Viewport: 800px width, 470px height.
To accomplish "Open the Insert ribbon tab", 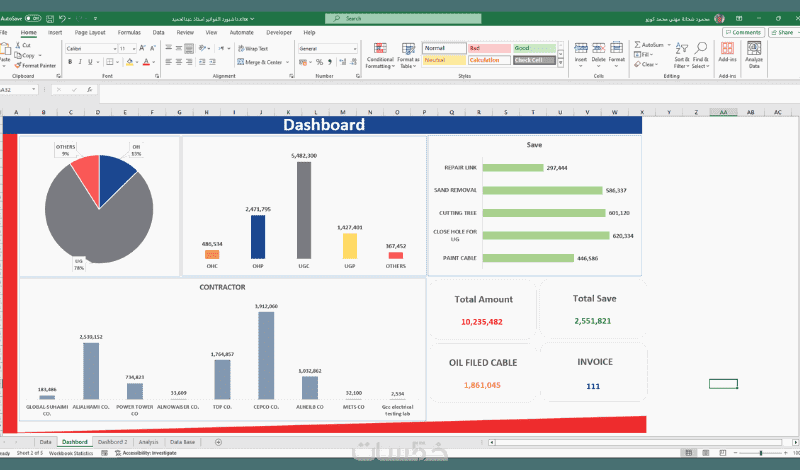I will point(55,32).
